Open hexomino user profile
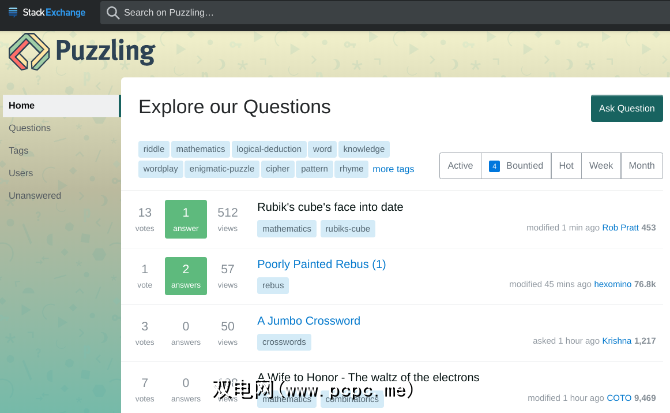 [x=612, y=284]
